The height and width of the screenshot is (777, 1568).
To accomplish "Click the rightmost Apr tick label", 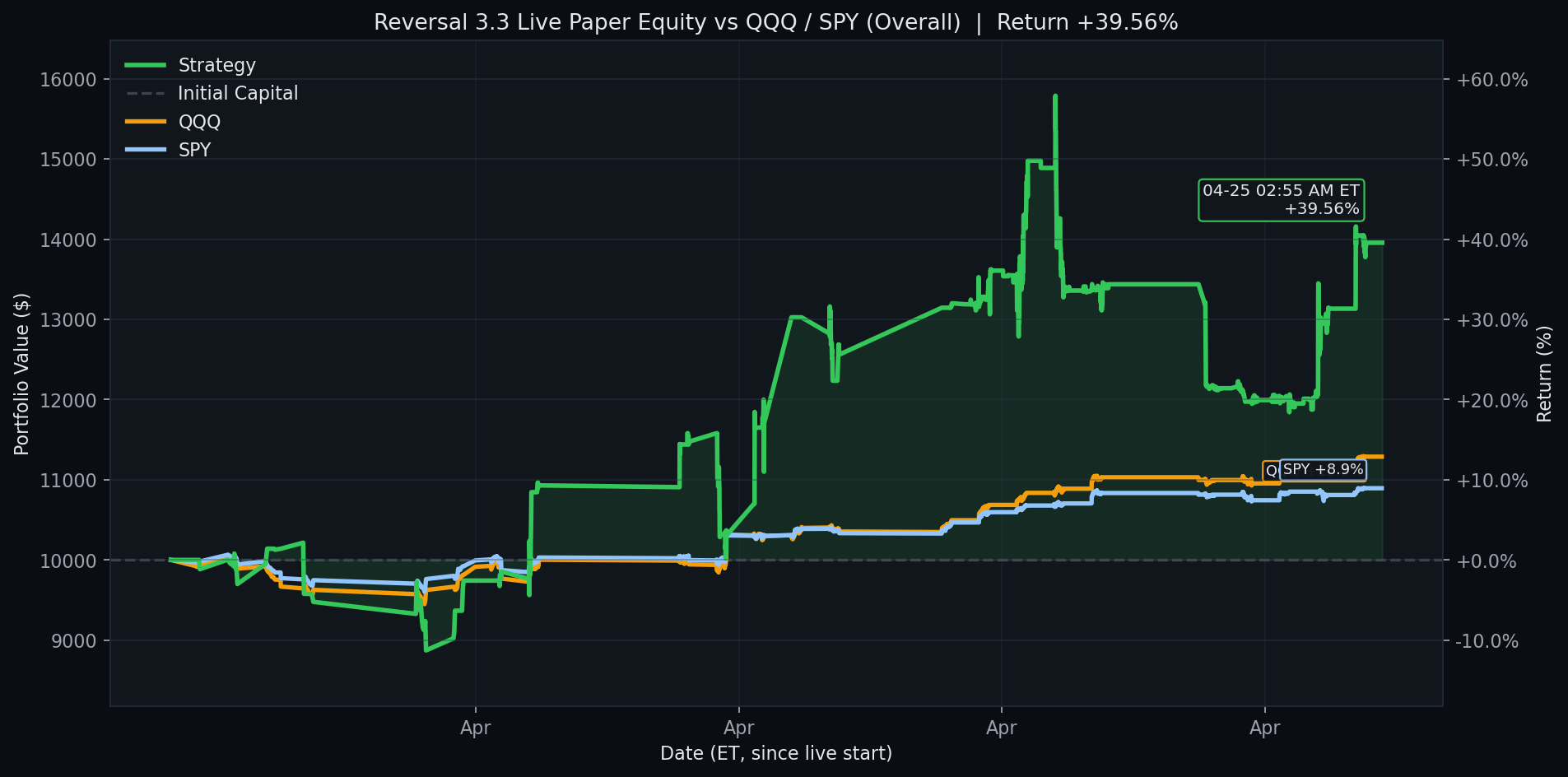I will [1264, 728].
